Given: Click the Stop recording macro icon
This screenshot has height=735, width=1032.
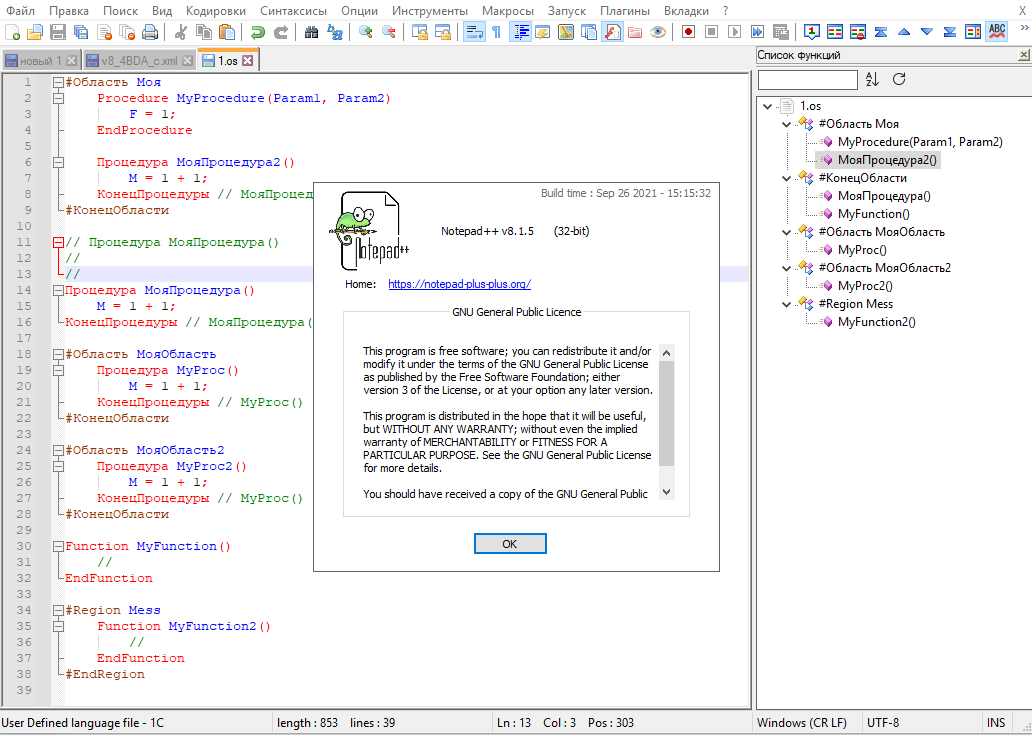Looking at the screenshot, I should point(711,32).
